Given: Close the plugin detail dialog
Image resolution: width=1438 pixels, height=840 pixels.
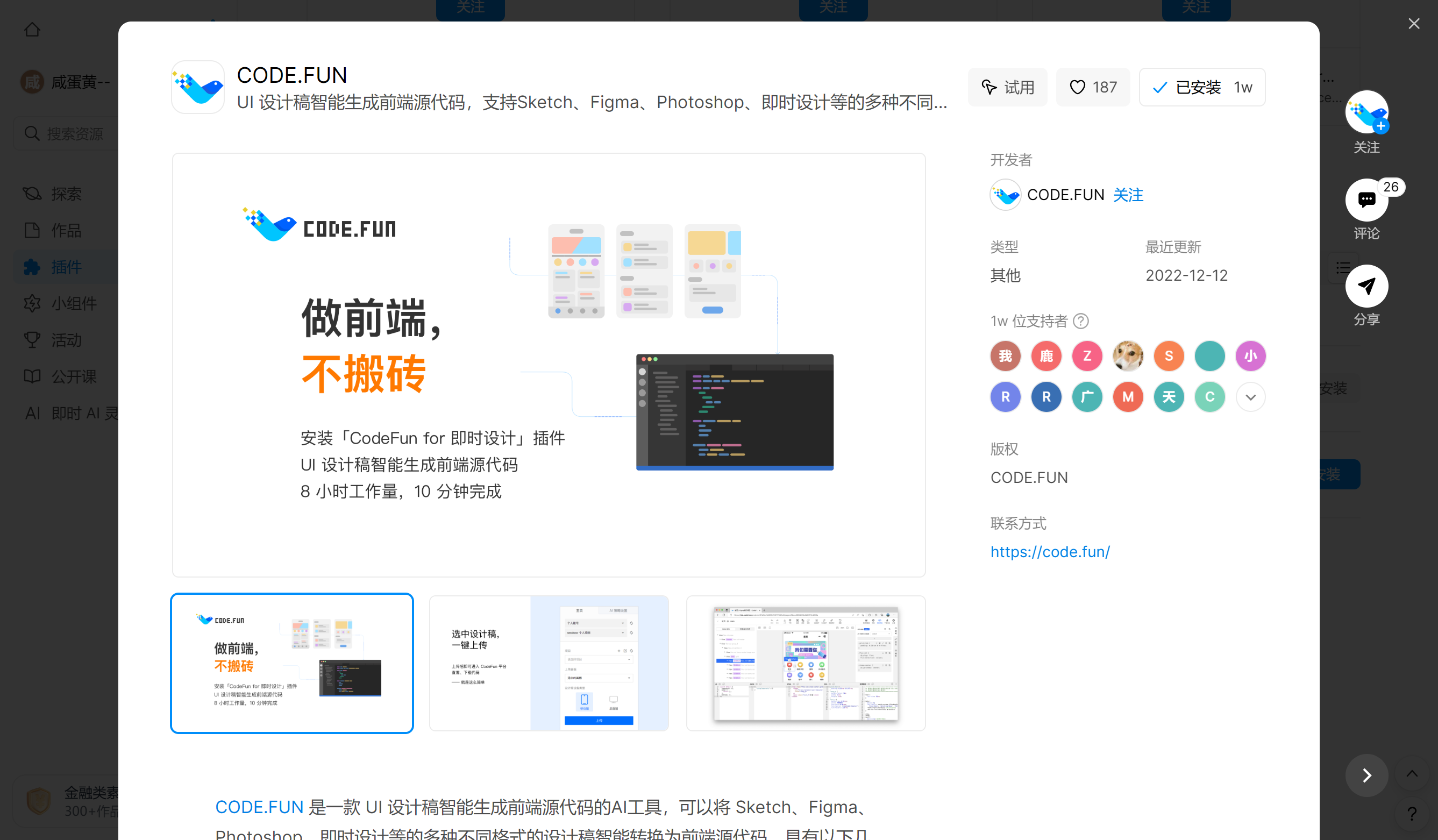Looking at the screenshot, I should click(x=1413, y=24).
